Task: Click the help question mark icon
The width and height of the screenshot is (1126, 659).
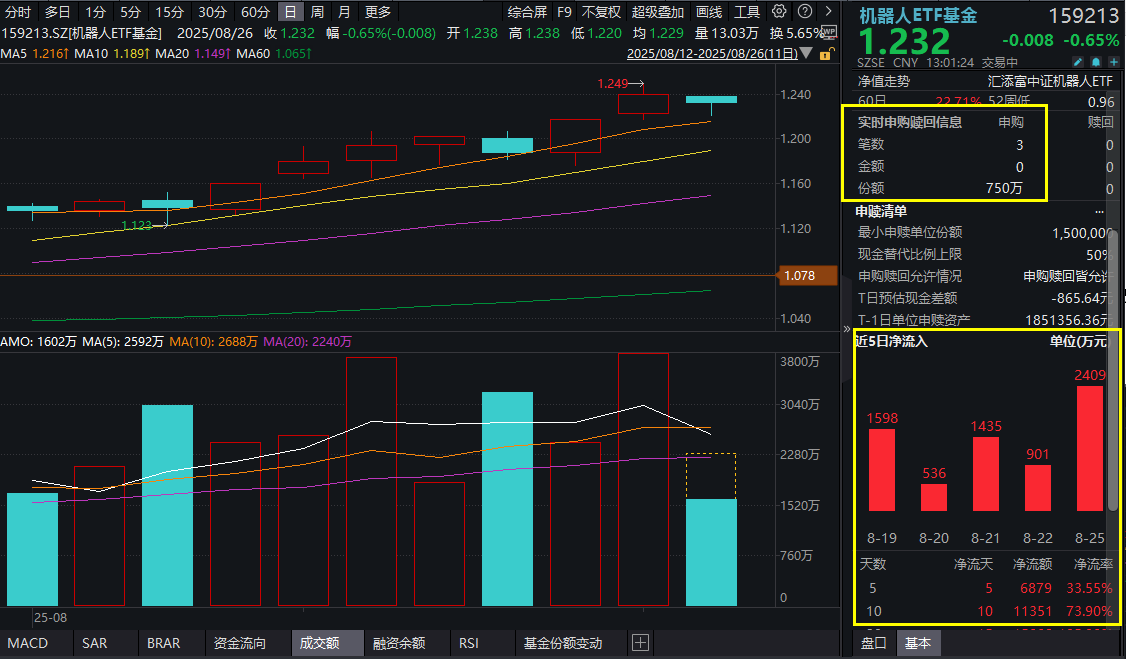Action: 804,11
